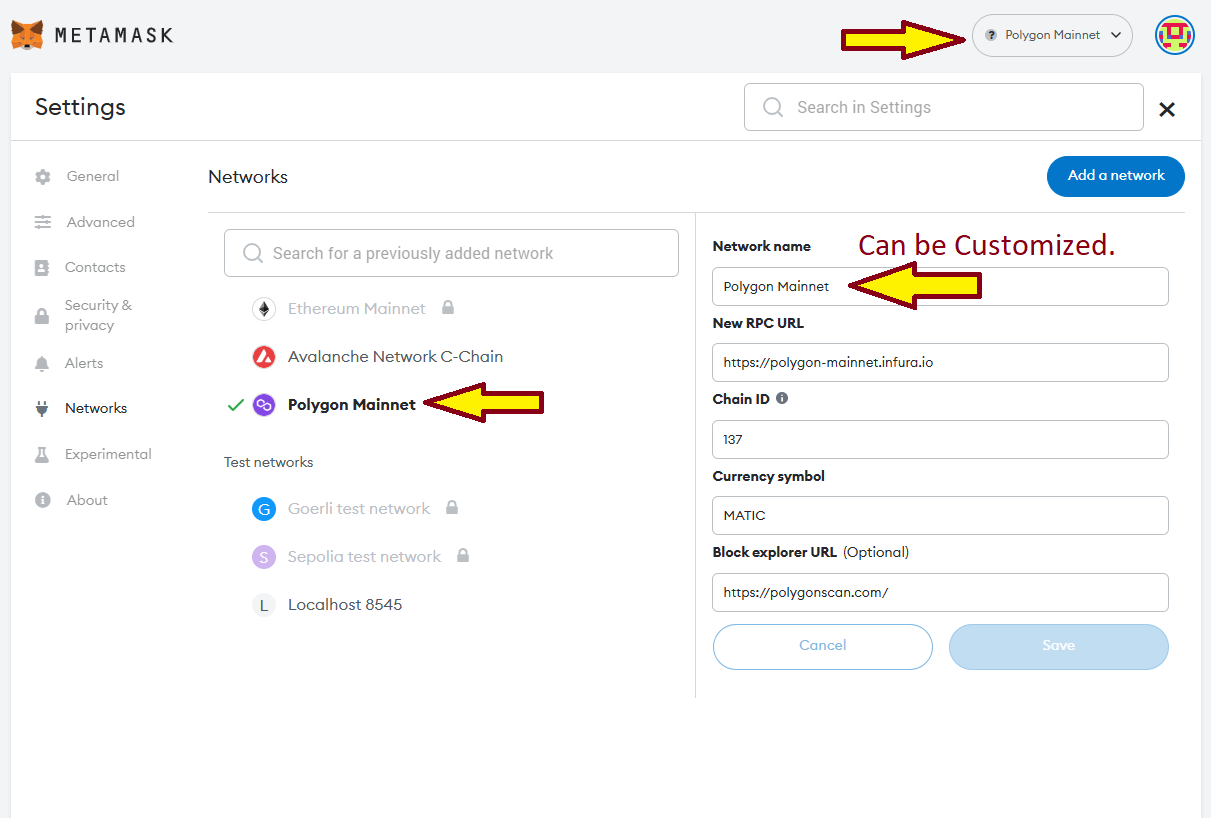Click the green checkmark beside Polygon Mainnet

click(235, 405)
